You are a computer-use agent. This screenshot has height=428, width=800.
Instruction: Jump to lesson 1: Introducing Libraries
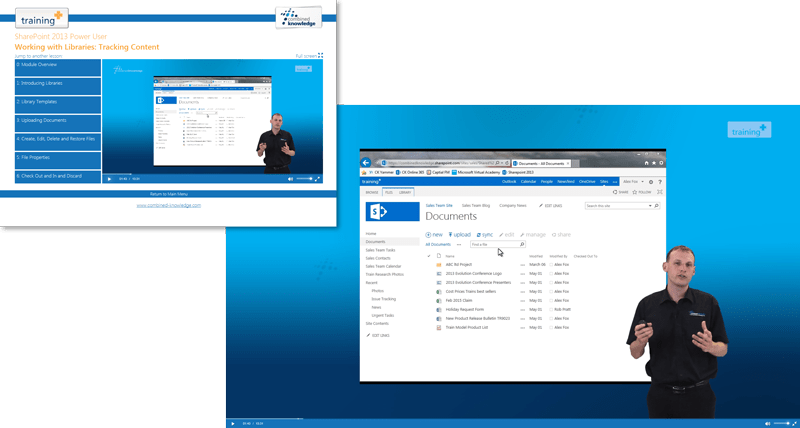(58, 86)
